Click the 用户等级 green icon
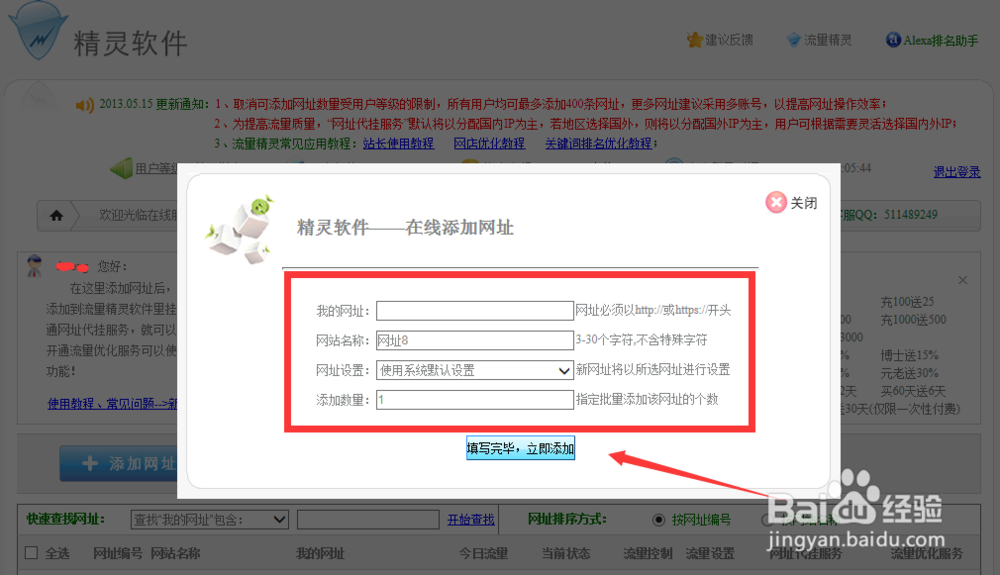Image resolution: width=1000 pixels, height=575 pixels. pos(121,168)
